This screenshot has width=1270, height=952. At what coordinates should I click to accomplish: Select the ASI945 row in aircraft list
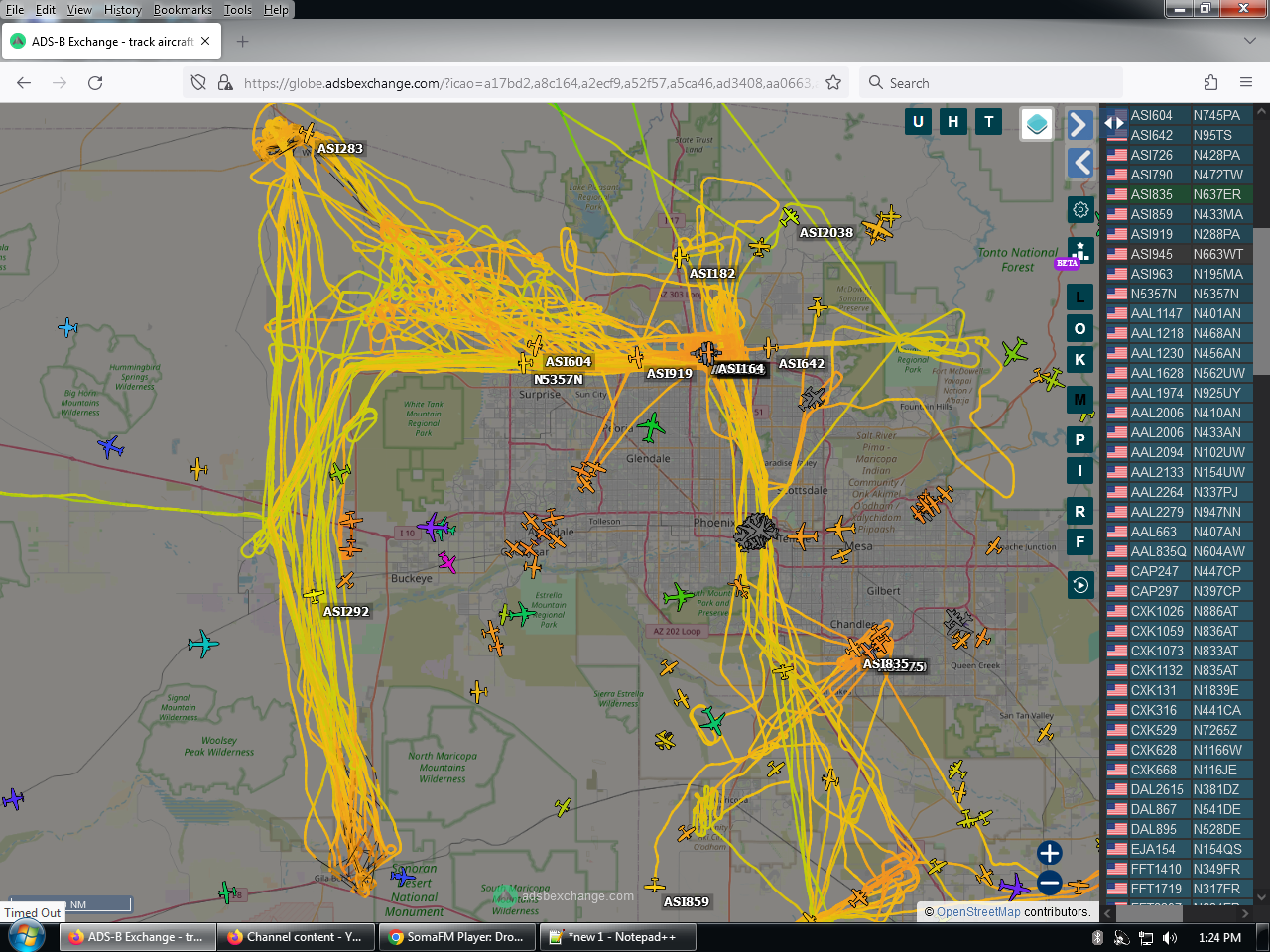pyautogui.click(x=1179, y=254)
